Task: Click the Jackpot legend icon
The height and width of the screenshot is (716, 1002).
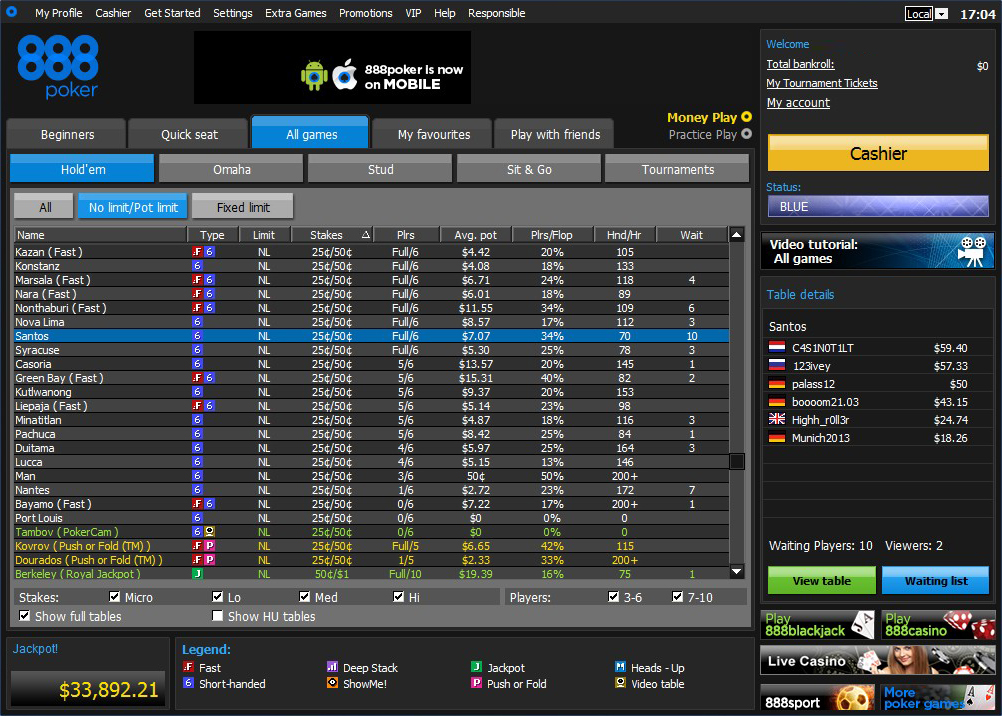Action: 476,667
